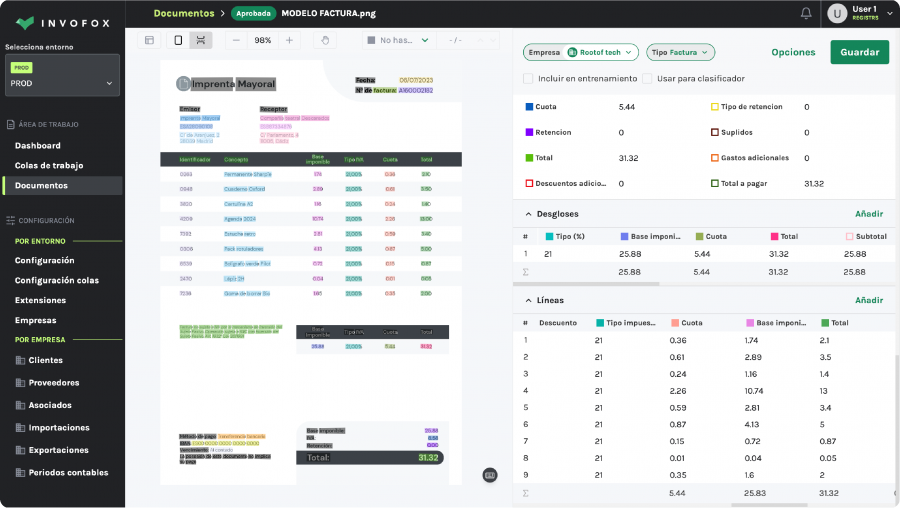
Task: Toggle the layout panel icon in viewer toolbar
Action: pyautogui.click(x=149, y=40)
